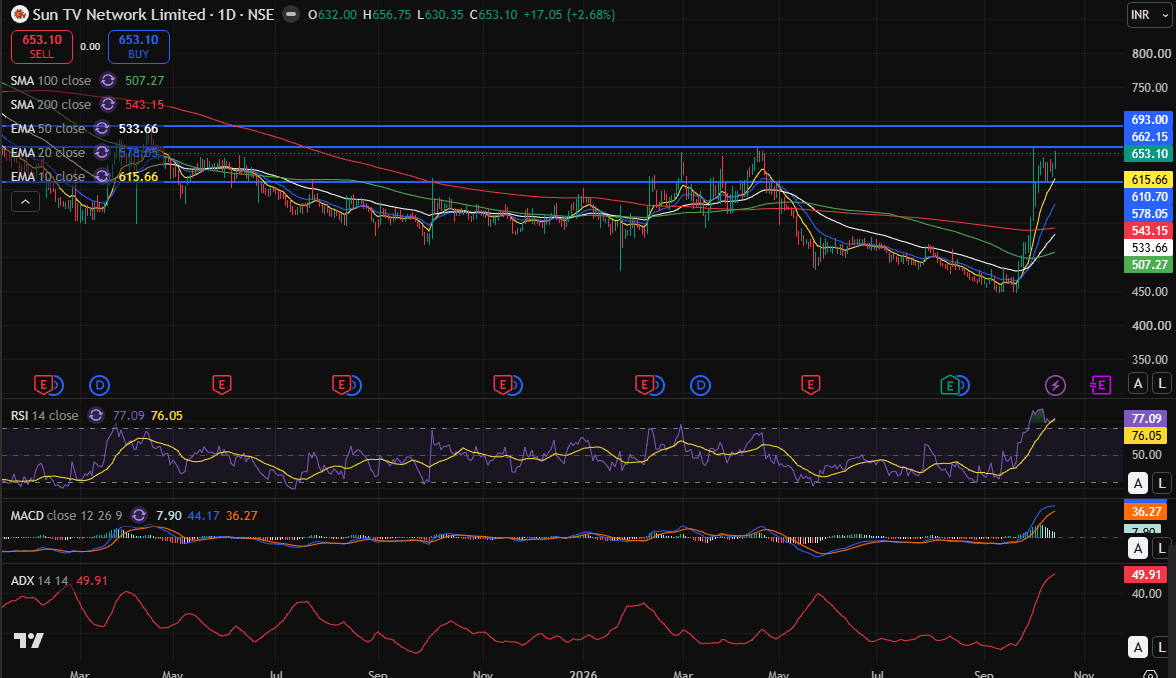Viewport: 1176px width, 678px height.
Task: Open the leftmost standalone blue D dividend marker
Action: click(100, 386)
